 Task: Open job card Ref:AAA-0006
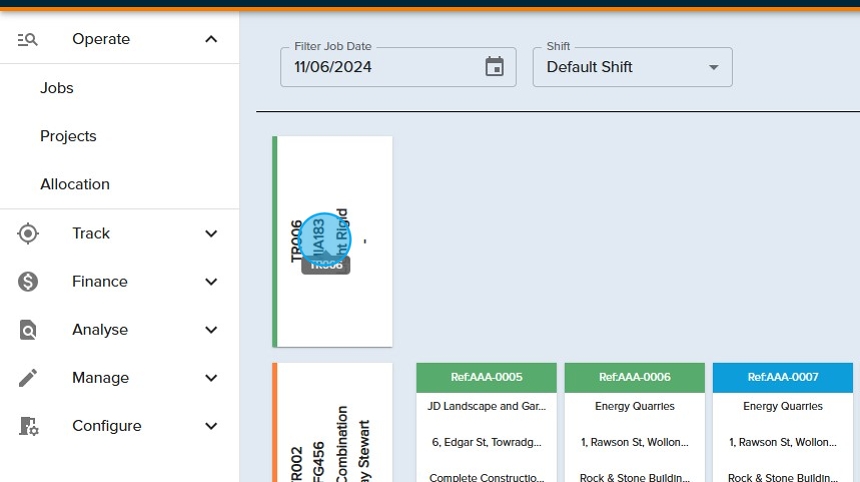coord(634,377)
